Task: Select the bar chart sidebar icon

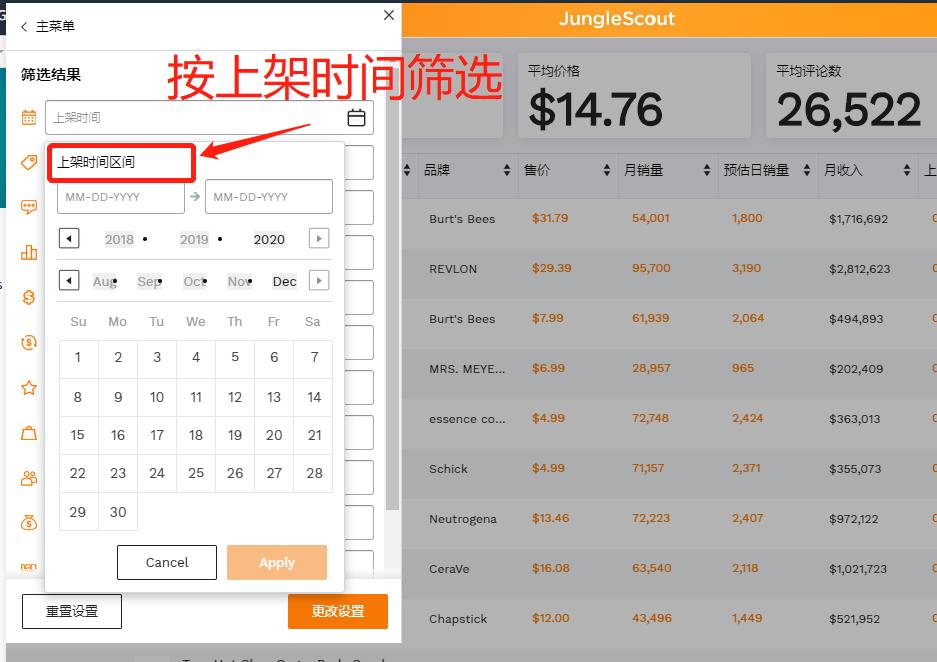Action: coord(28,252)
